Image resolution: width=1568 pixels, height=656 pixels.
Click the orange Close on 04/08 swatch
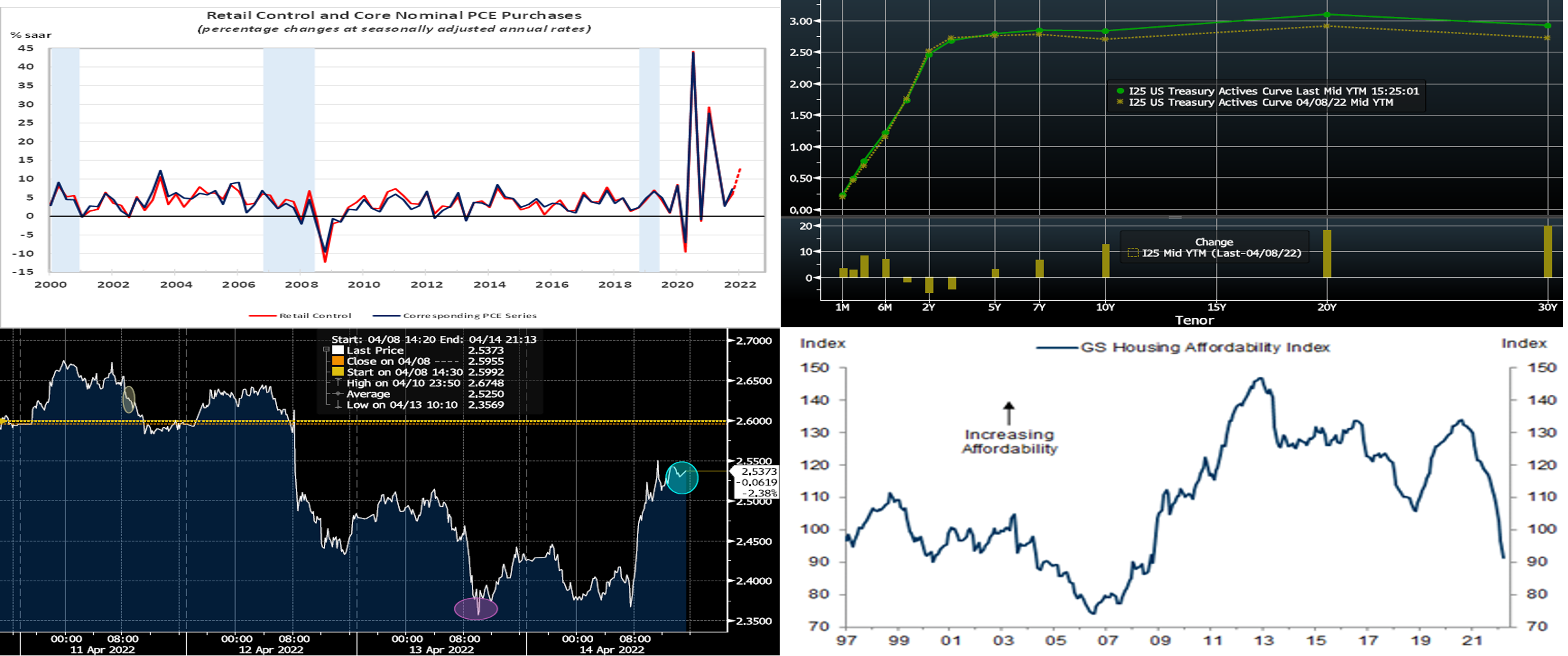(338, 361)
